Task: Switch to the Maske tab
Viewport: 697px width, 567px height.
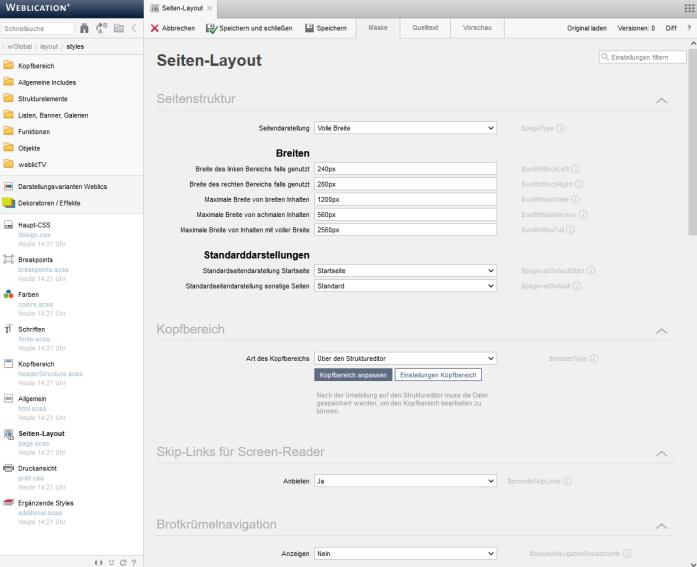Action: click(x=378, y=28)
